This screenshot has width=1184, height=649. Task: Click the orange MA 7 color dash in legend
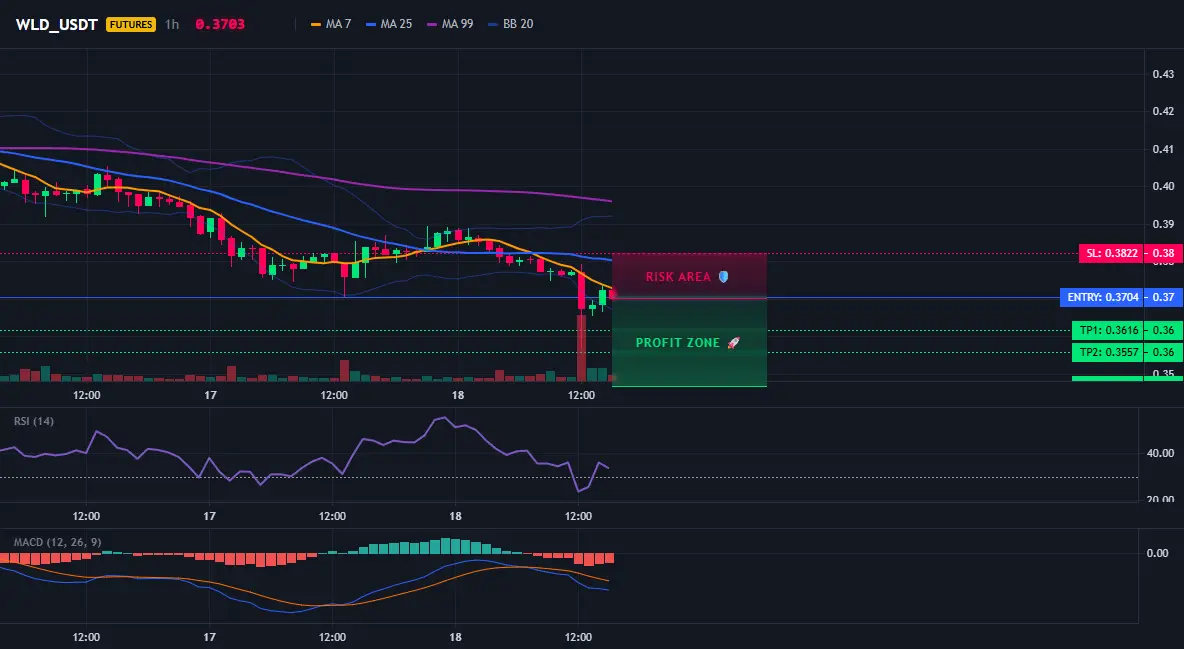(x=316, y=24)
